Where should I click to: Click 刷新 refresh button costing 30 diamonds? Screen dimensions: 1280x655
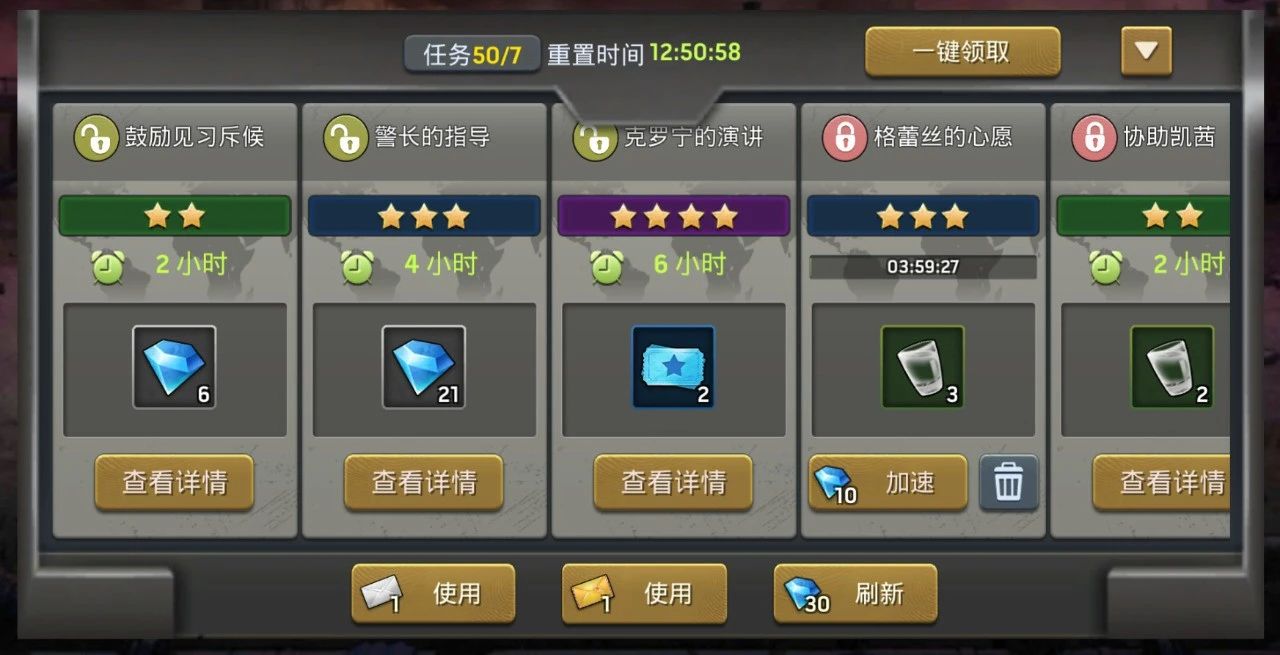coord(855,594)
